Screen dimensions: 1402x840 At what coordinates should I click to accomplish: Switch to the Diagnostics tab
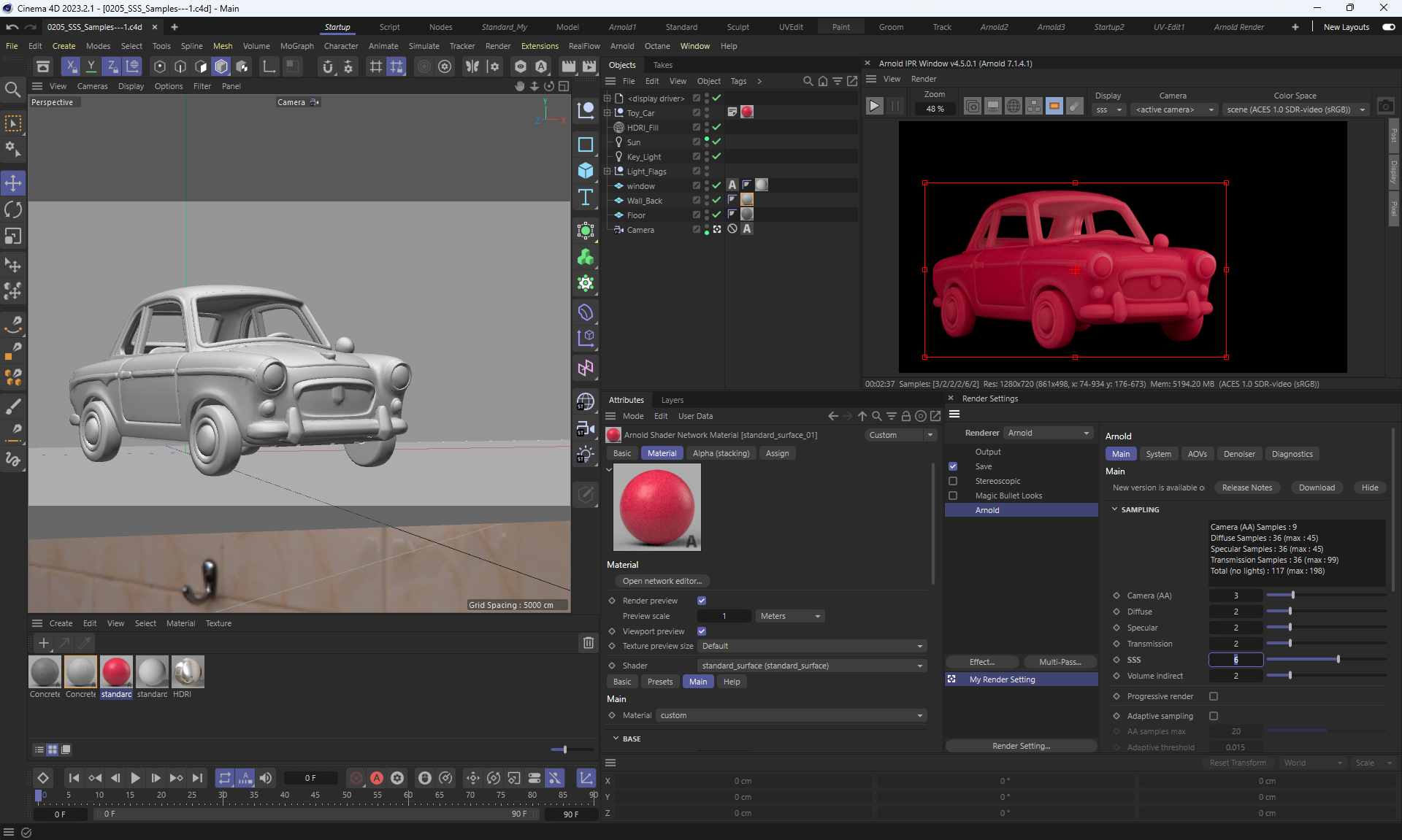pyautogui.click(x=1292, y=454)
